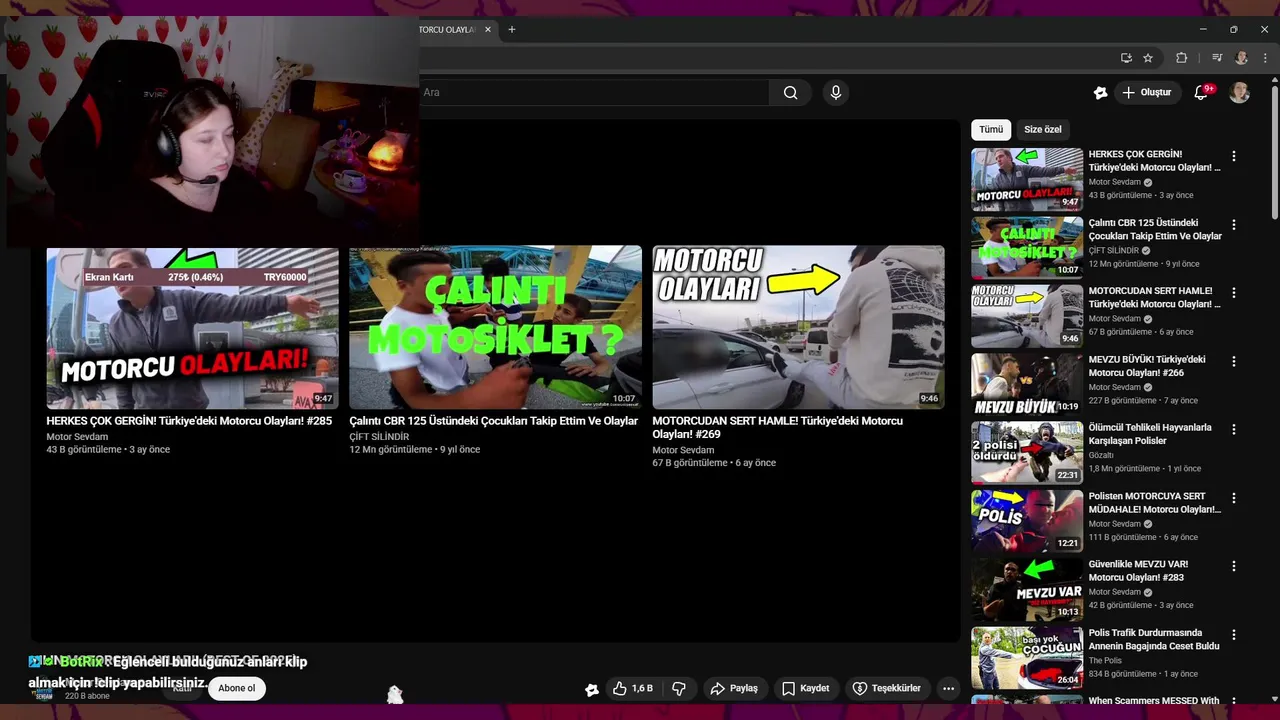Open menu for Çalıntı CBR 125 sidebar video
Screen dimensions: 1280x720
pyautogui.click(x=1234, y=224)
